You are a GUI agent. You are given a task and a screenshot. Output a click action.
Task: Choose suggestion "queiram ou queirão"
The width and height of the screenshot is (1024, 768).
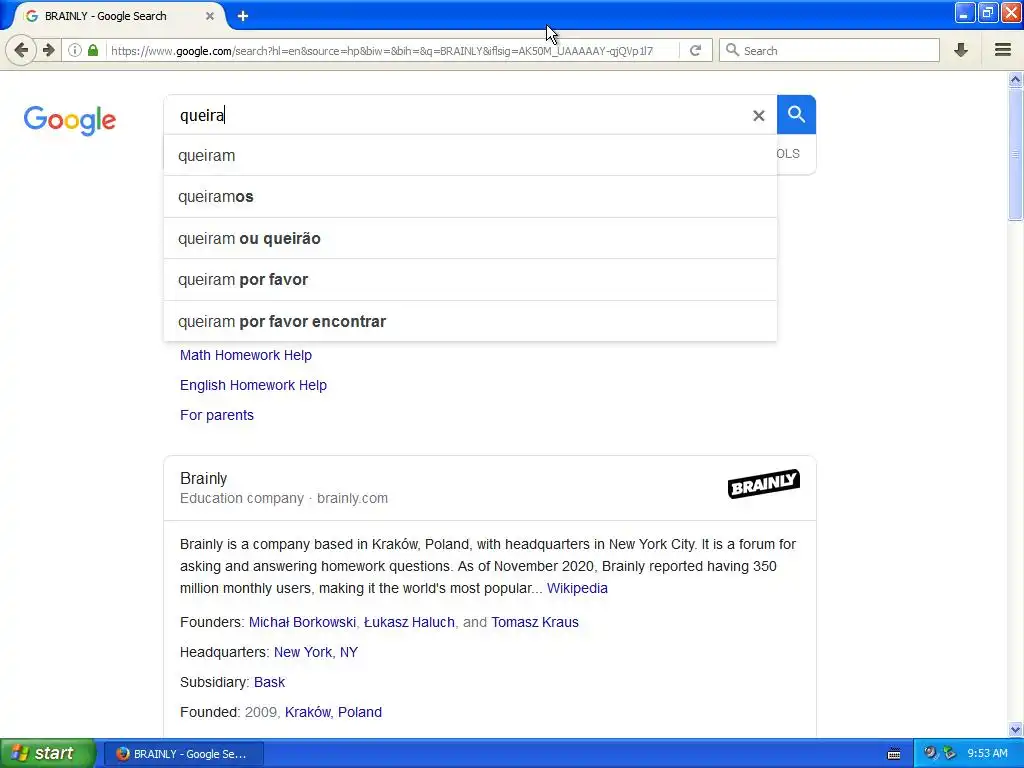click(470, 238)
